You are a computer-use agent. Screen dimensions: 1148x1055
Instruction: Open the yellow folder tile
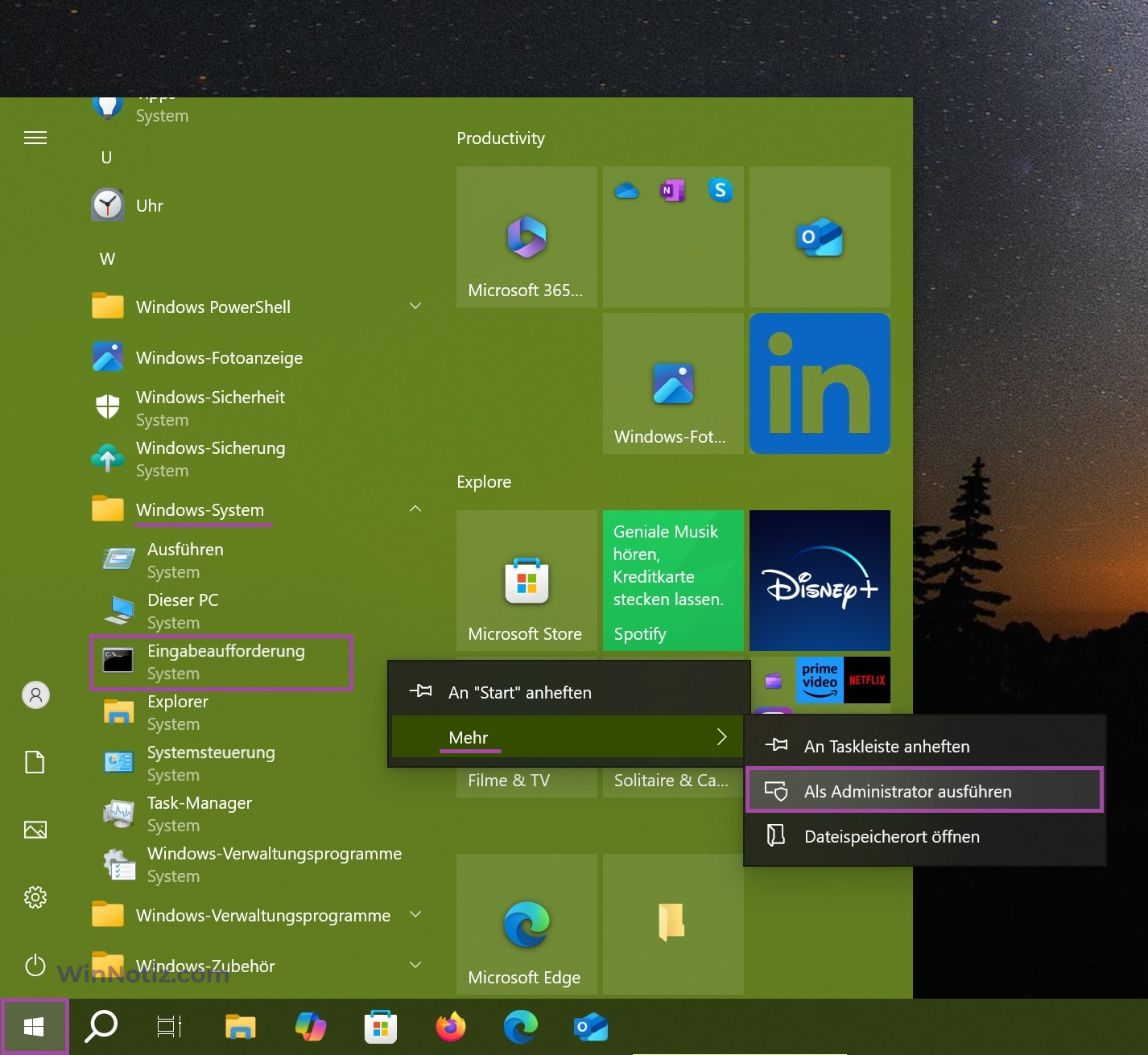click(673, 924)
